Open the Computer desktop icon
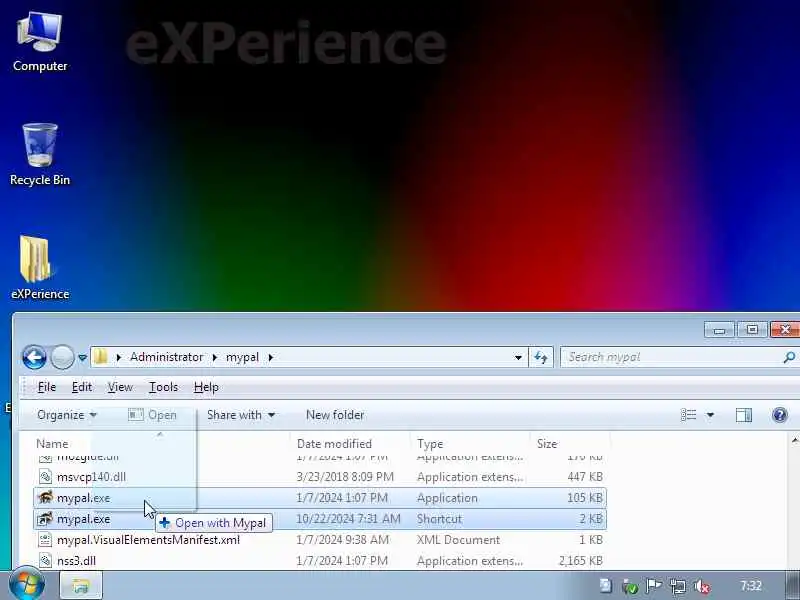This screenshot has height=600, width=800. pyautogui.click(x=40, y=42)
